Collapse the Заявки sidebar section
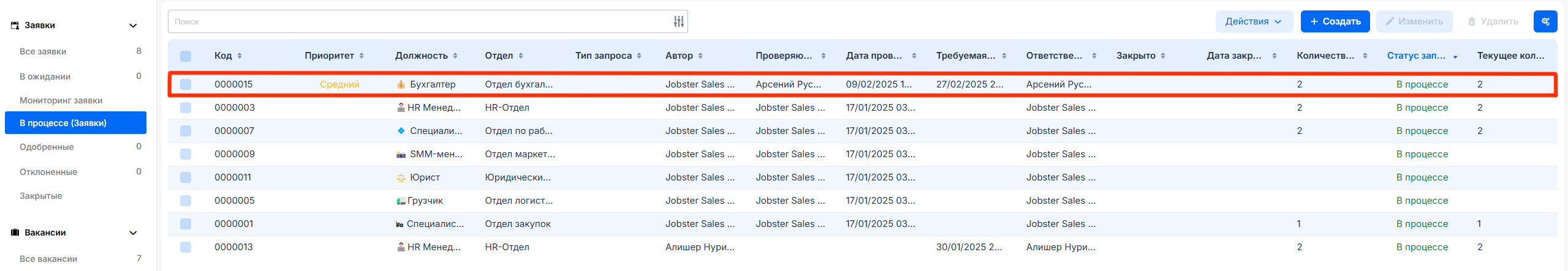The width and height of the screenshot is (1568, 271). [x=133, y=26]
